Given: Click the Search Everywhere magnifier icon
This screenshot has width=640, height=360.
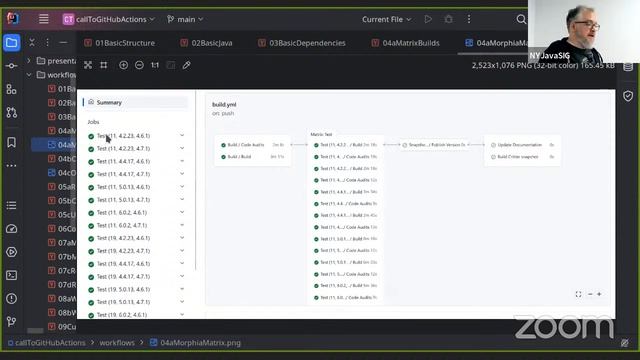Looking at the screenshot, I should (x=521, y=19).
